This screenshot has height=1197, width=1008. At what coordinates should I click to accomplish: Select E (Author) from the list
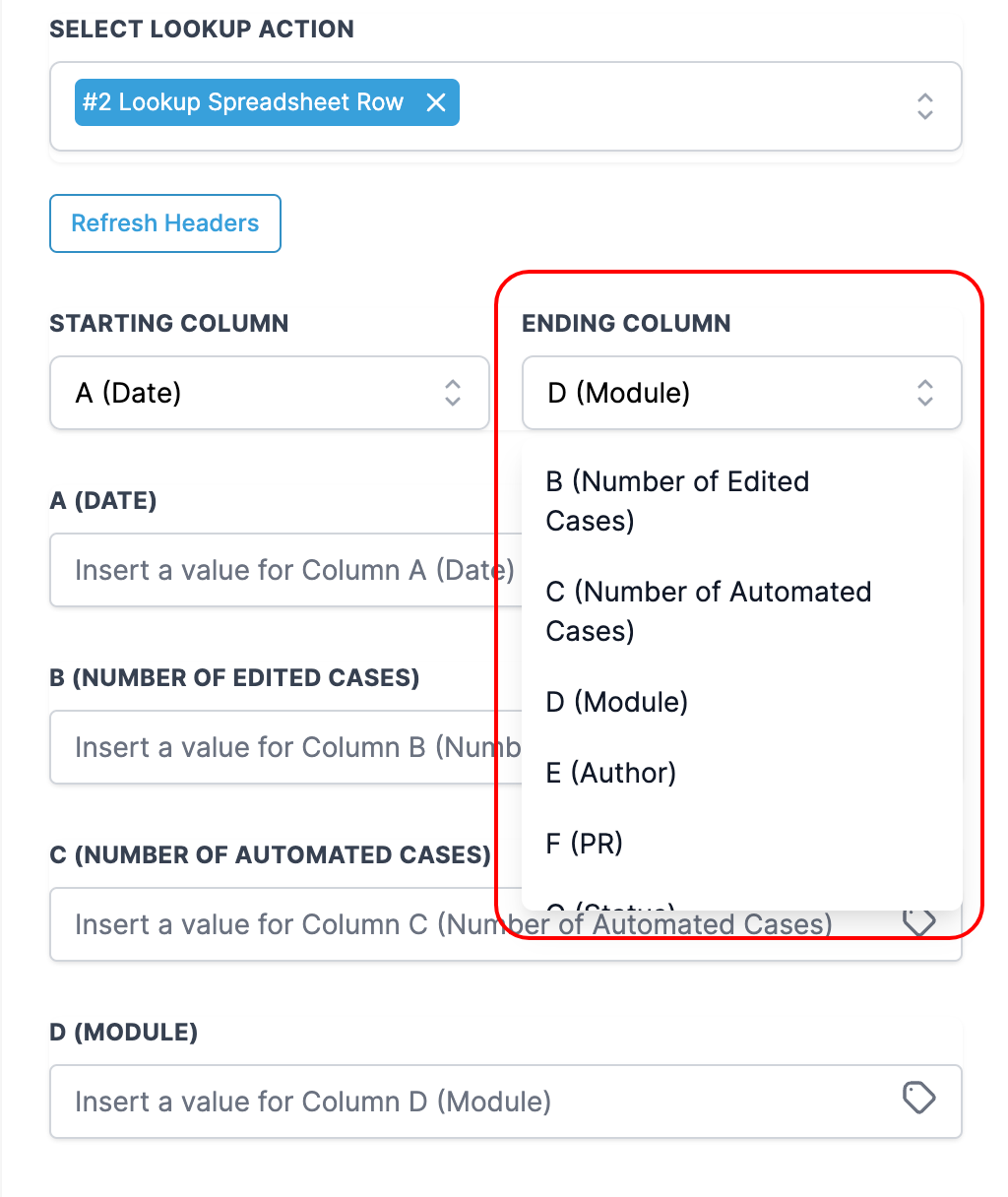pos(611,773)
